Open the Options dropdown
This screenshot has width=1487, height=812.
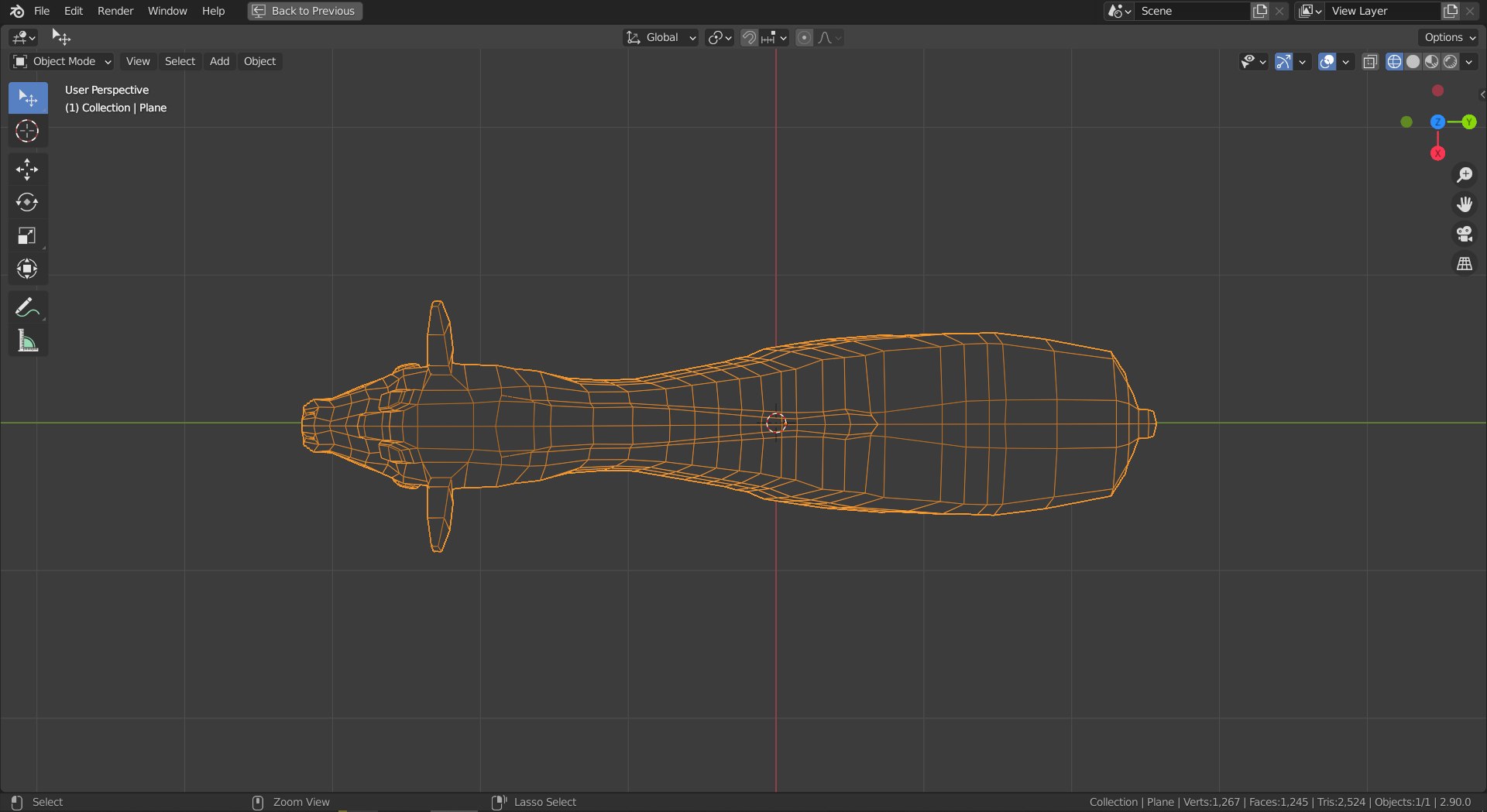point(1449,37)
